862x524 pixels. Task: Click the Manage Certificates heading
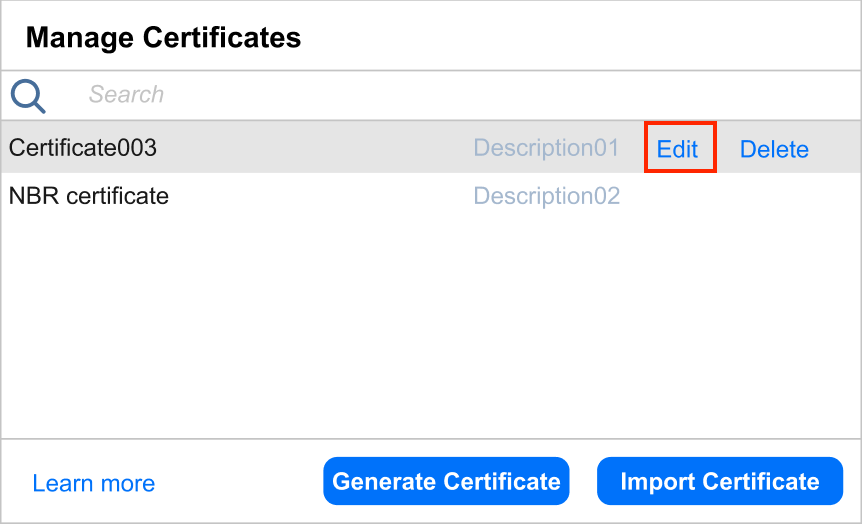163,38
